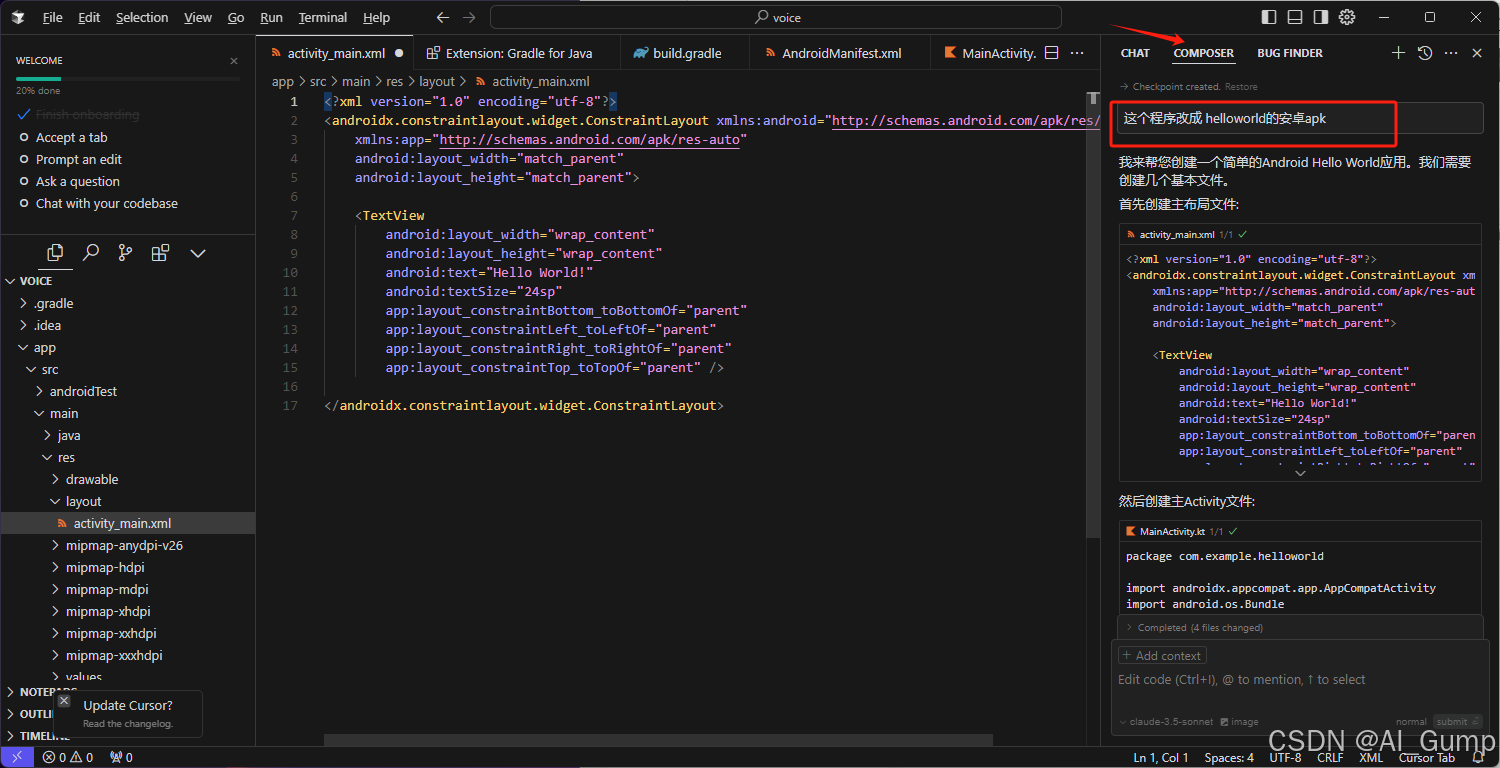Select the Prompt an edit onboarding step
The height and width of the screenshot is (768, 1500).
pyautogui.click(x=79, y=160)
